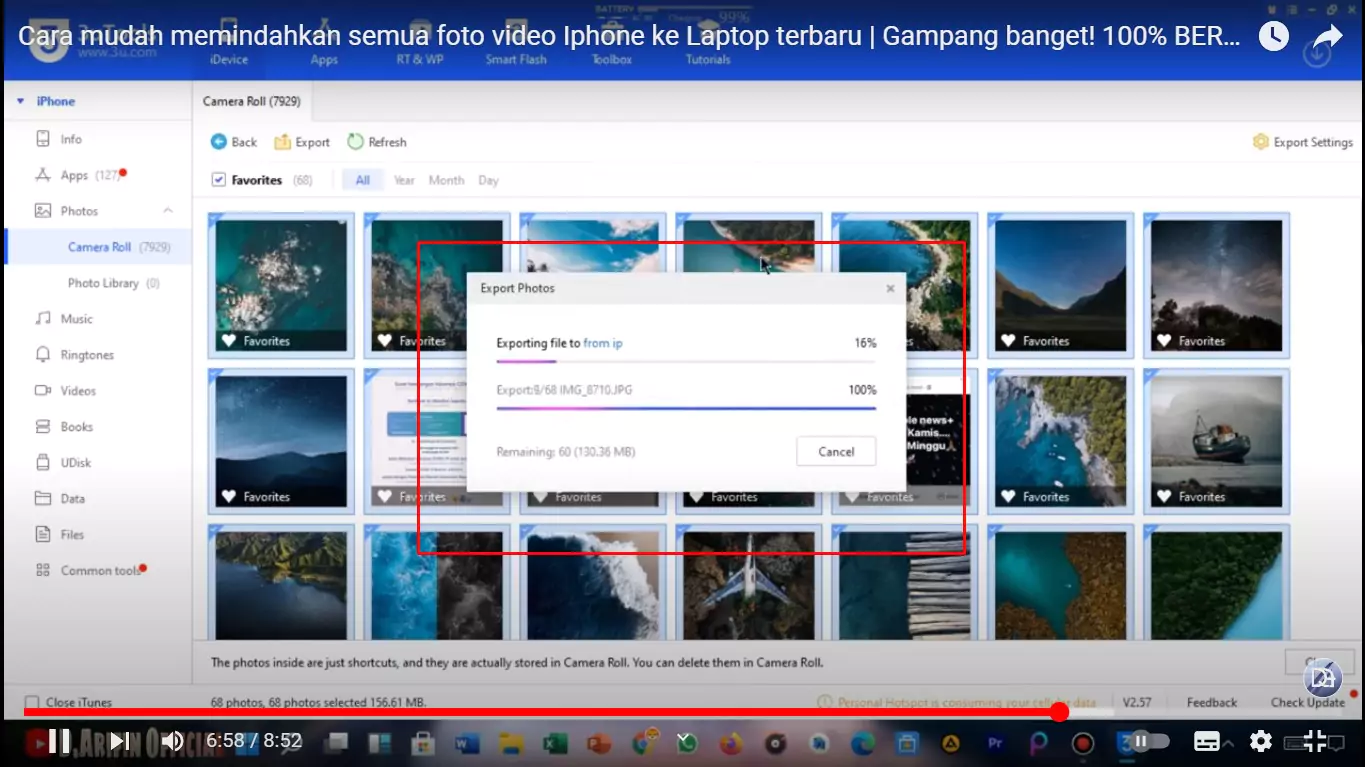1365x767 pixels.
Task: Open Firefox on the recorded taskbar
Action: coord(731,743)
